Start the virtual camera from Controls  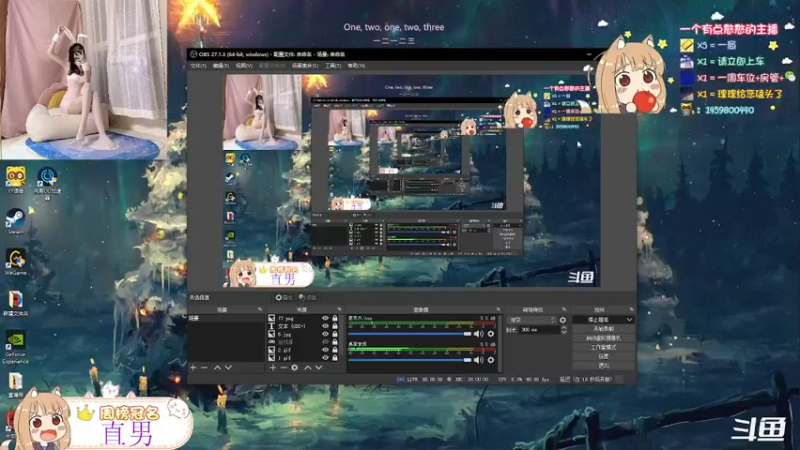click(x=604, y=338)
